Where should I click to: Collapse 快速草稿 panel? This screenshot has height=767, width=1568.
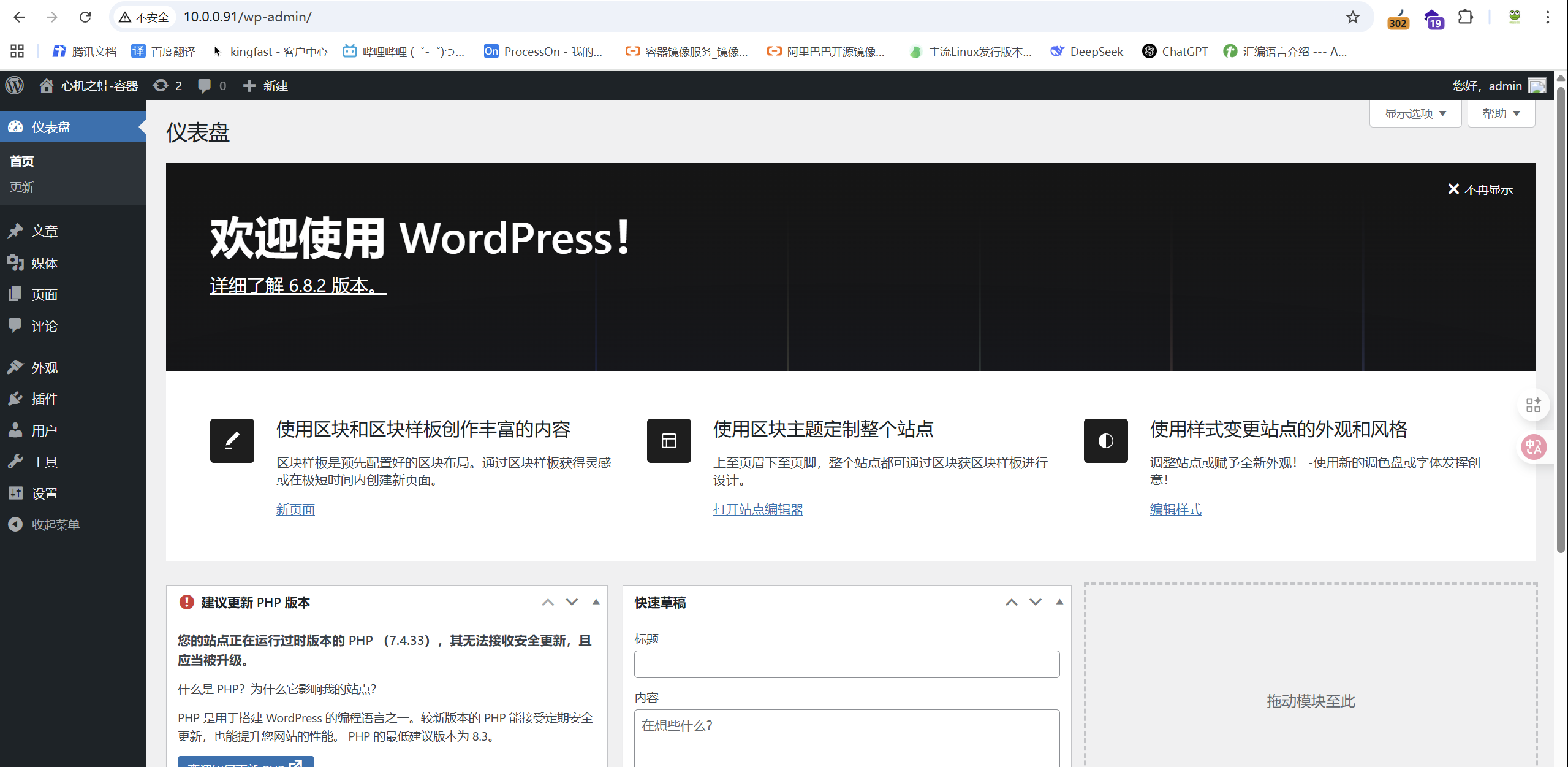coord(1059,602)
